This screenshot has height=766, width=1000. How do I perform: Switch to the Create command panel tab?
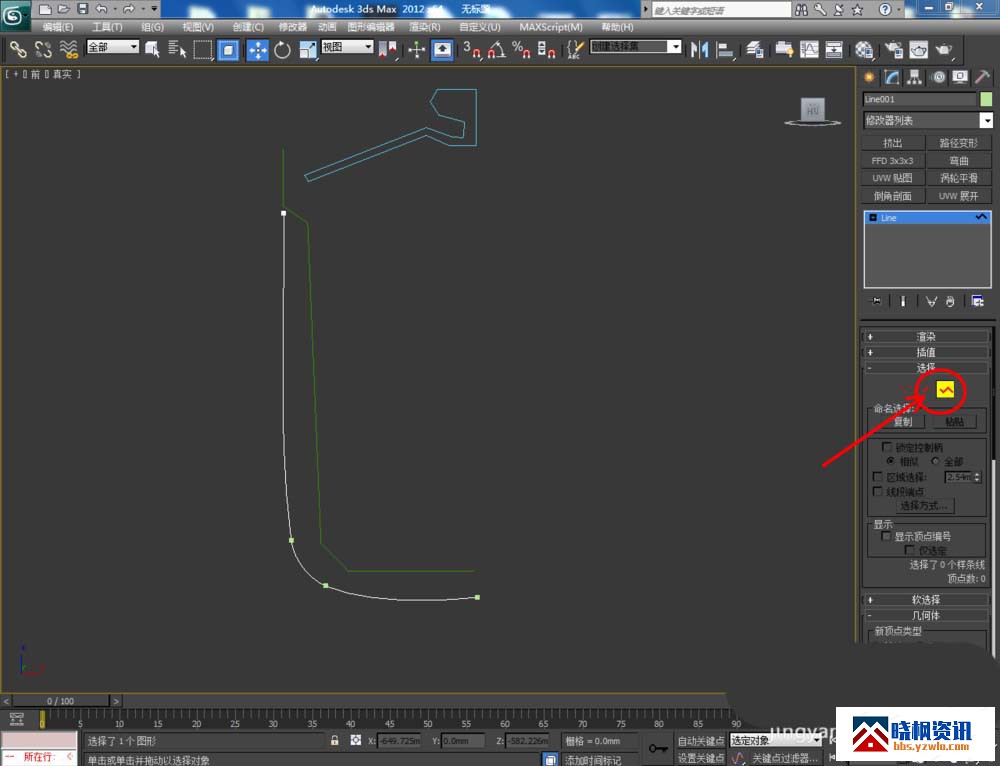click(869, 77)
